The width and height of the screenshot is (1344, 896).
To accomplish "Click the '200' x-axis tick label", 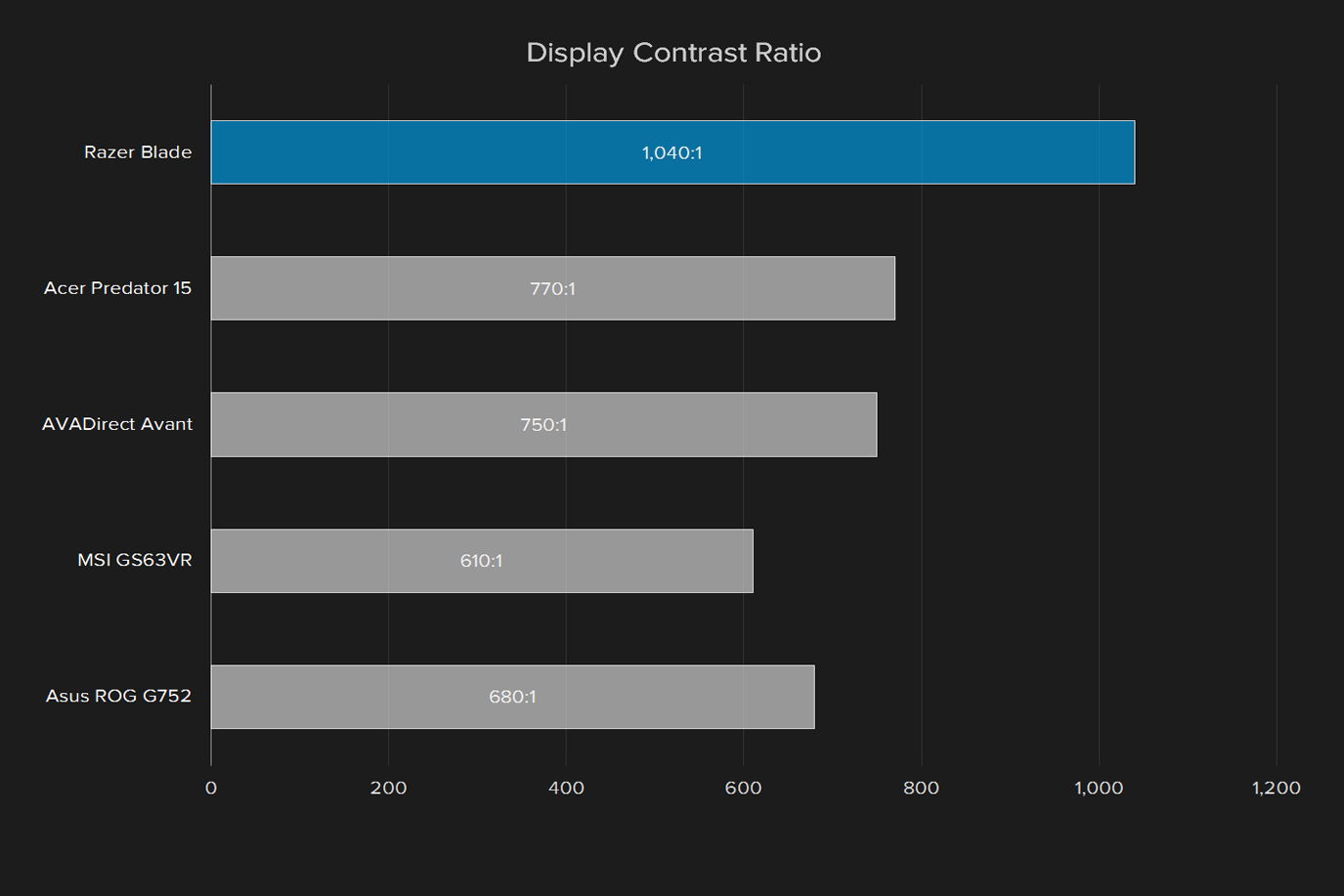I will (389, 788).
